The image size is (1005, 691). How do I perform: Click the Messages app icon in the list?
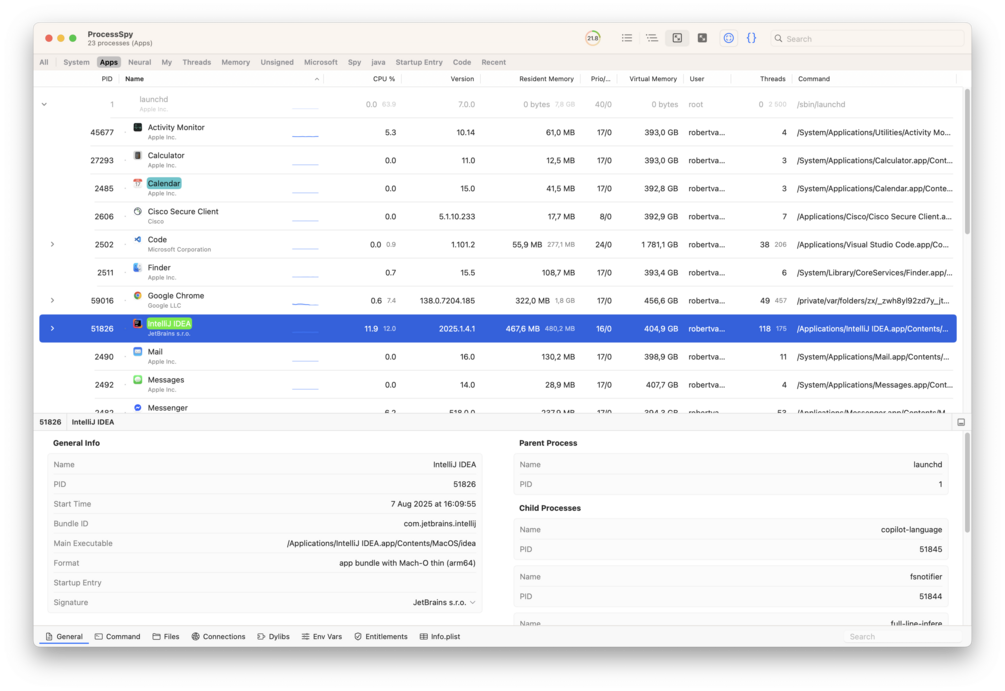(138, 379)
